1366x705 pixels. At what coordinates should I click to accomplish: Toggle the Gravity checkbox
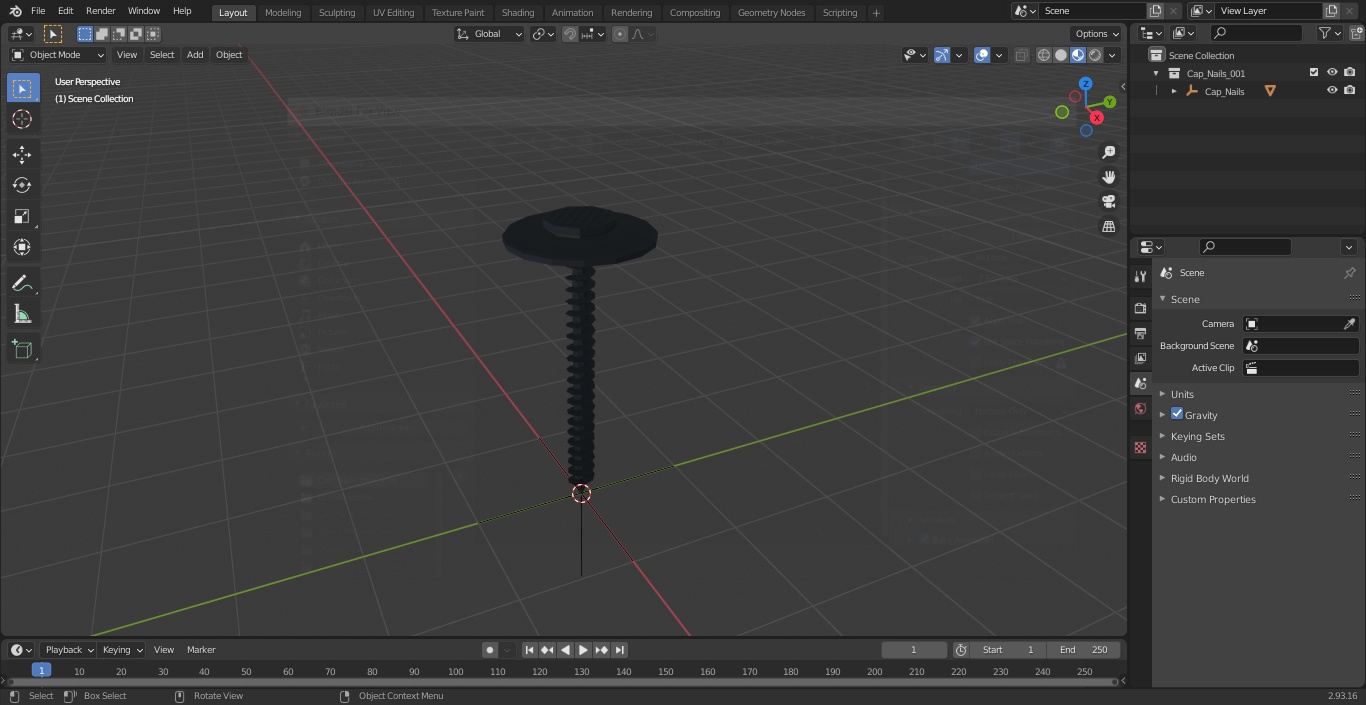[1177, 414]
